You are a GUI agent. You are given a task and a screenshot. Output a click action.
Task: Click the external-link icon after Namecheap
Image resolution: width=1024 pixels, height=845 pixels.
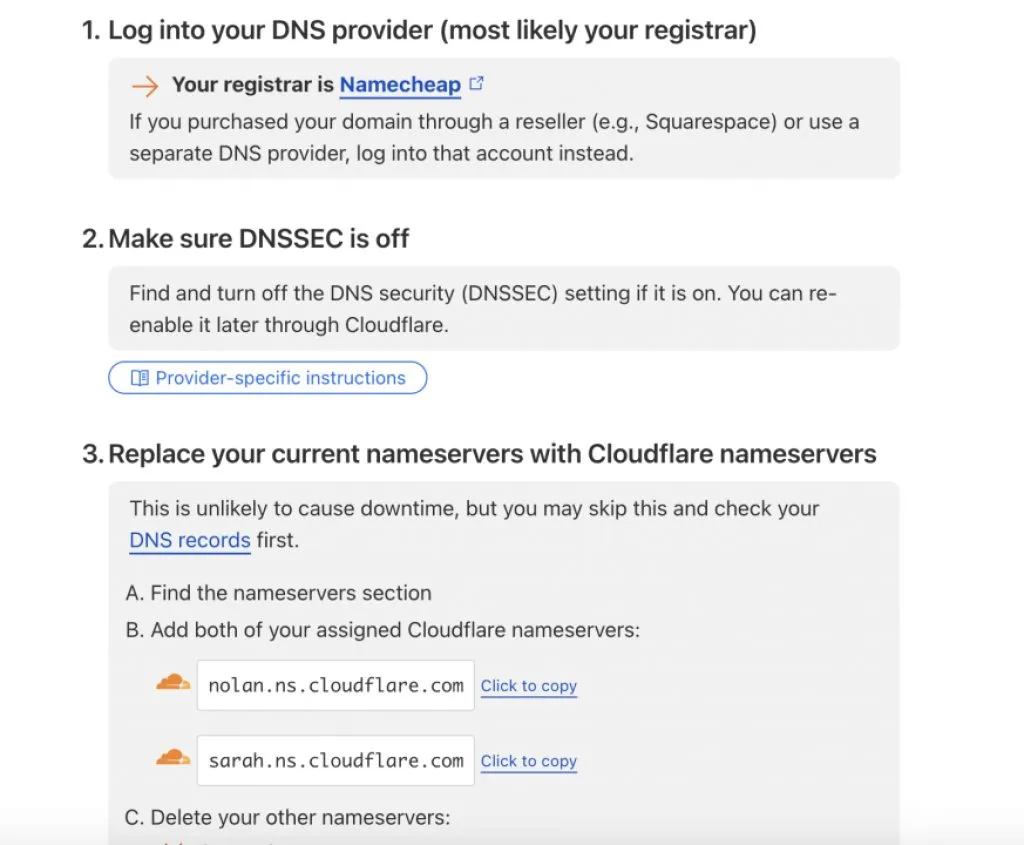click(x=477, y=84)
